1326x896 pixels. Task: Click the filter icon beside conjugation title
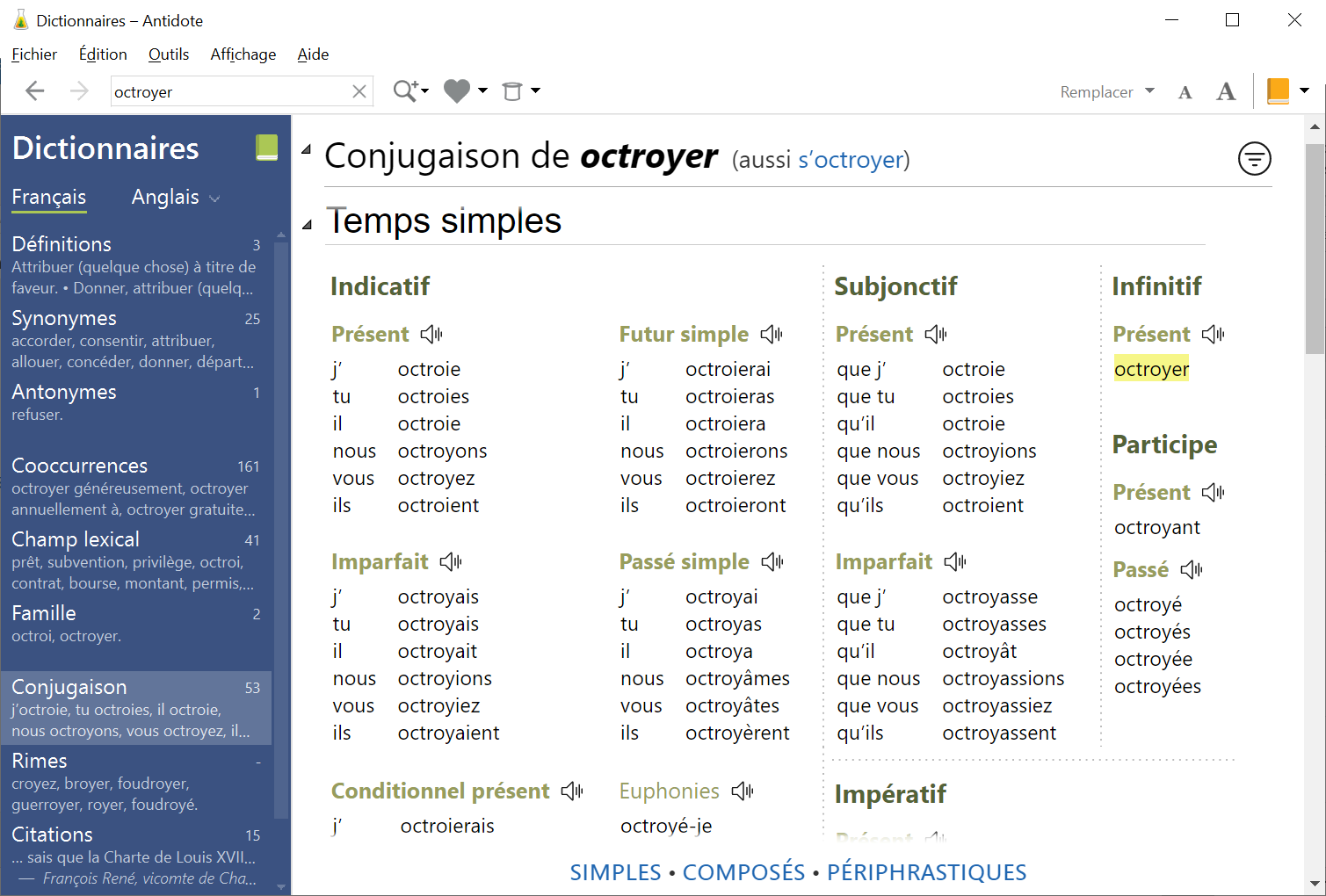point(1254,159)
